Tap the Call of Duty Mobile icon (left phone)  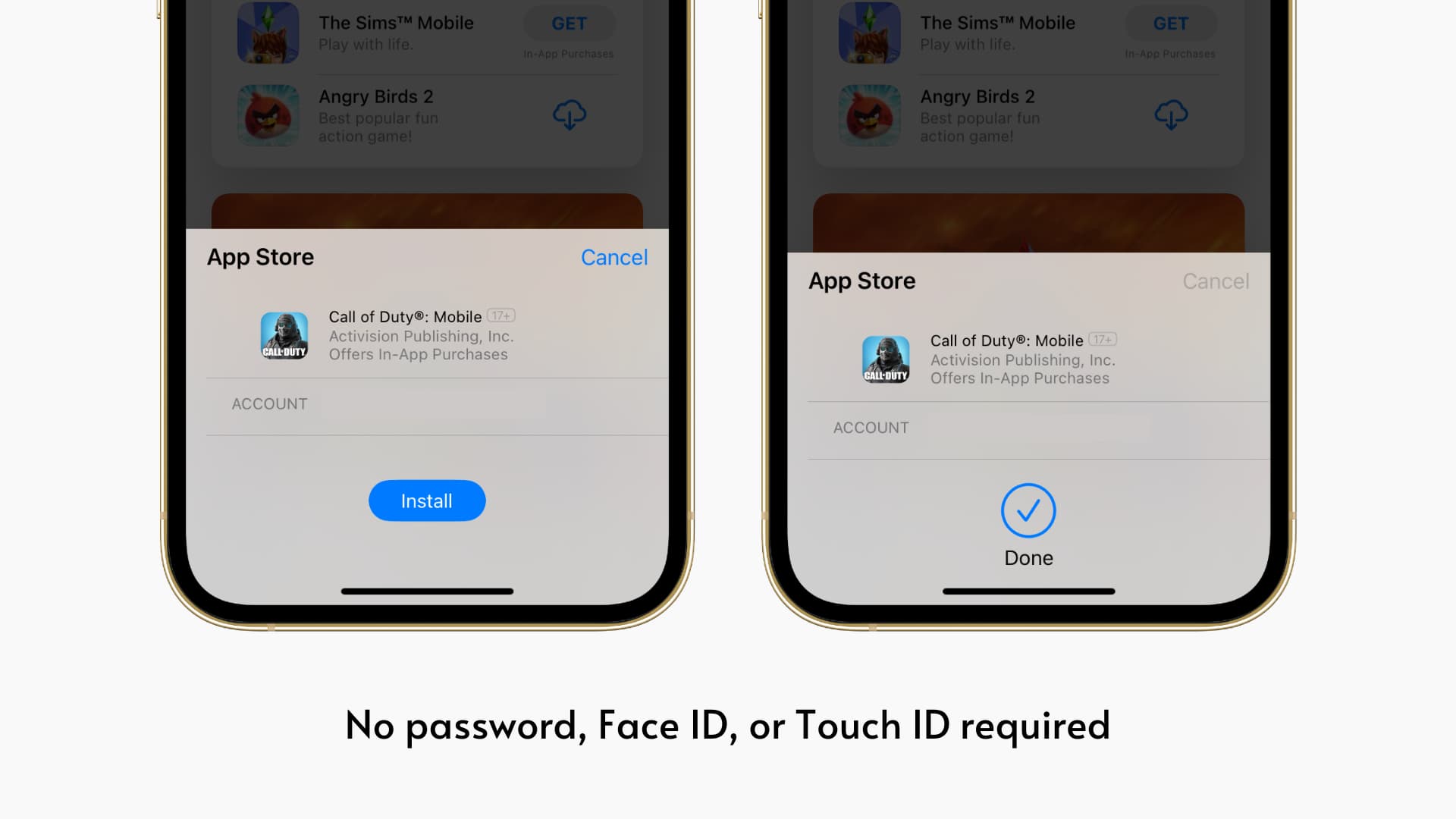[283, 335]
